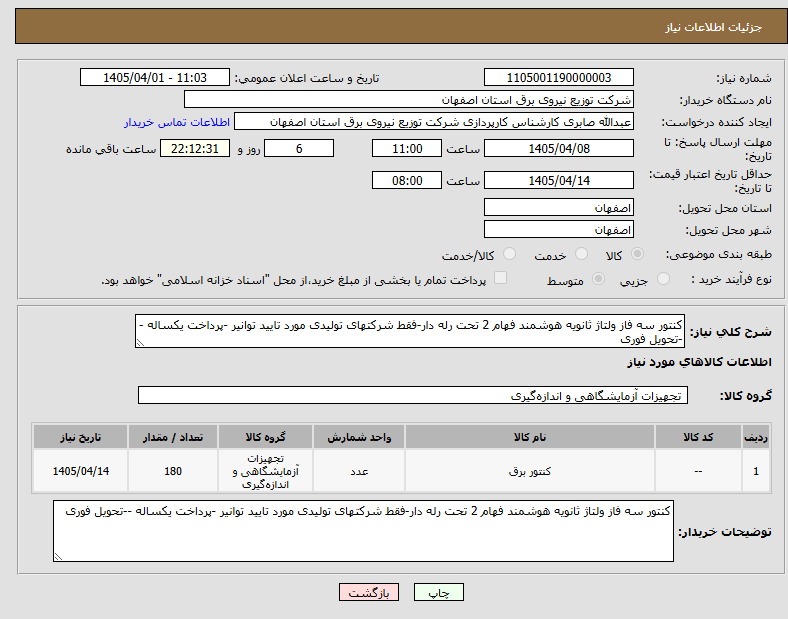Click the remaining days field showing 6
This screenshot has width=788, height=619.
tap(299, 148)
